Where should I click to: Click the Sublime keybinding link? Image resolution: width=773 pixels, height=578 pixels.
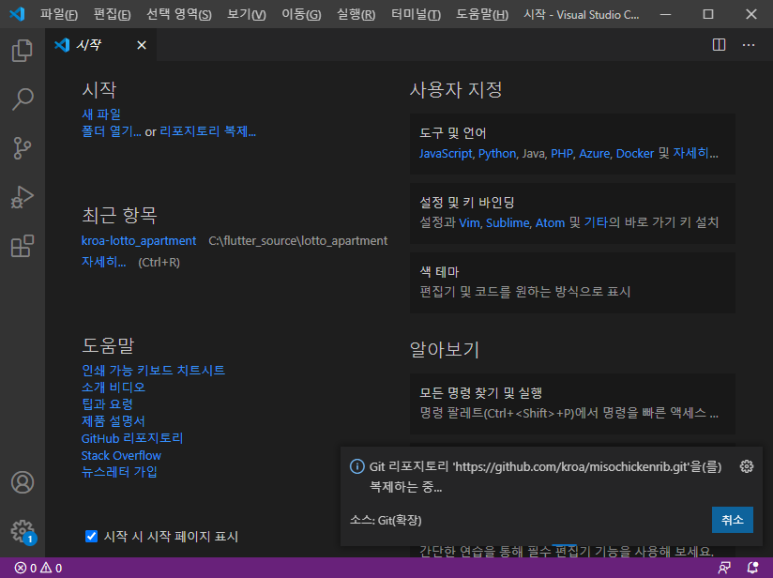coord(508,223)
